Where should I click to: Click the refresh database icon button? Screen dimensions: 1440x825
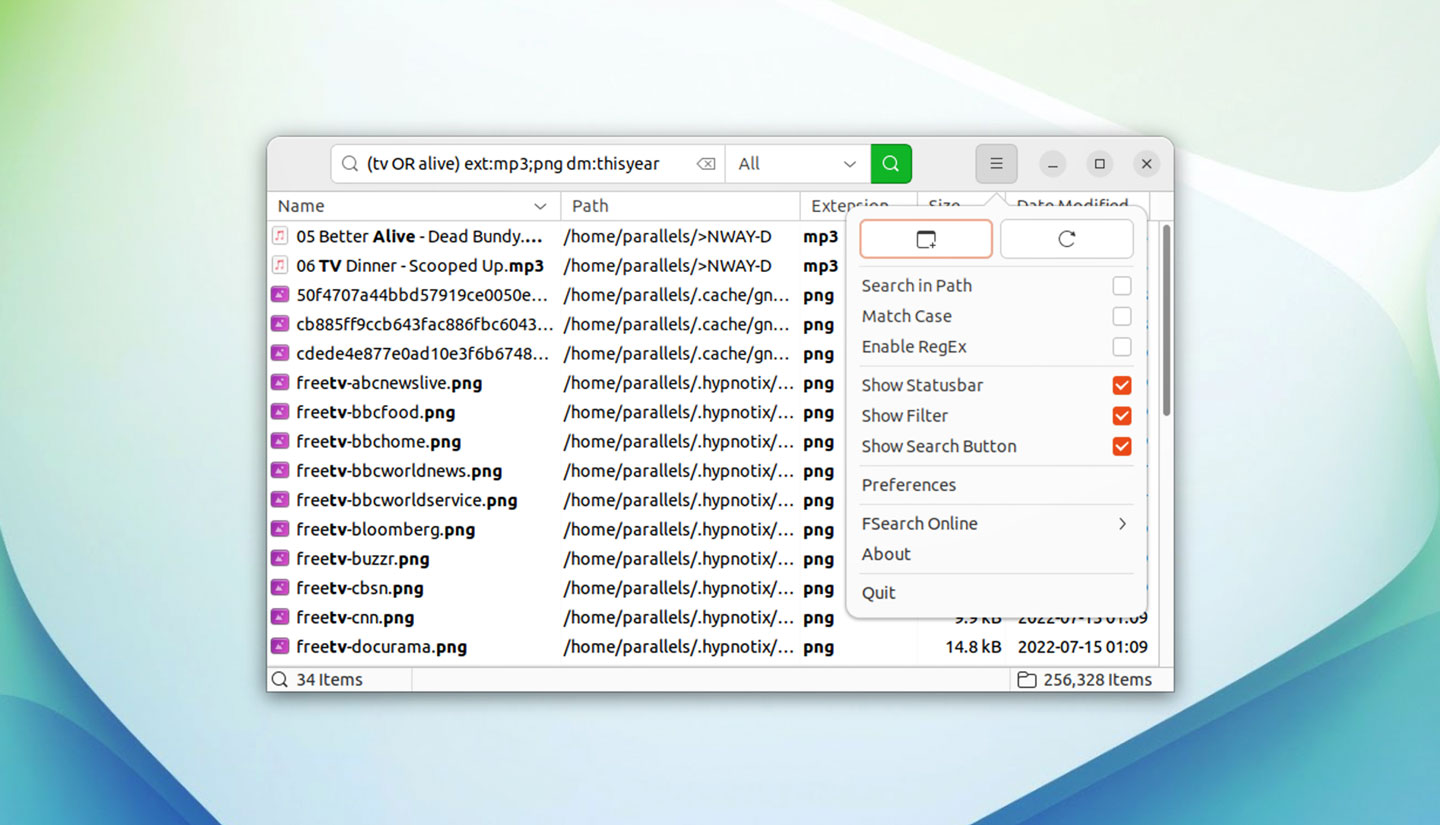pos(1066,239)
